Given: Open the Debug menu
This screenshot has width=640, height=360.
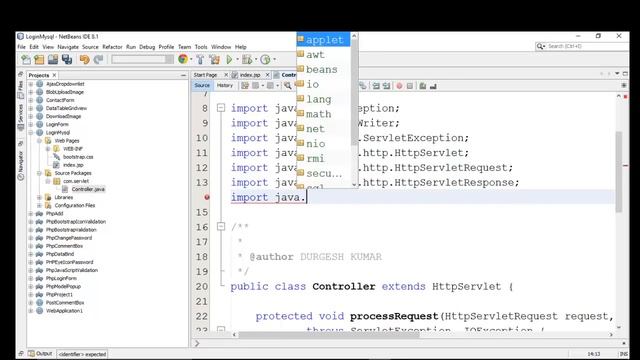Looking at the screenshot, I should tap(147, 47).
